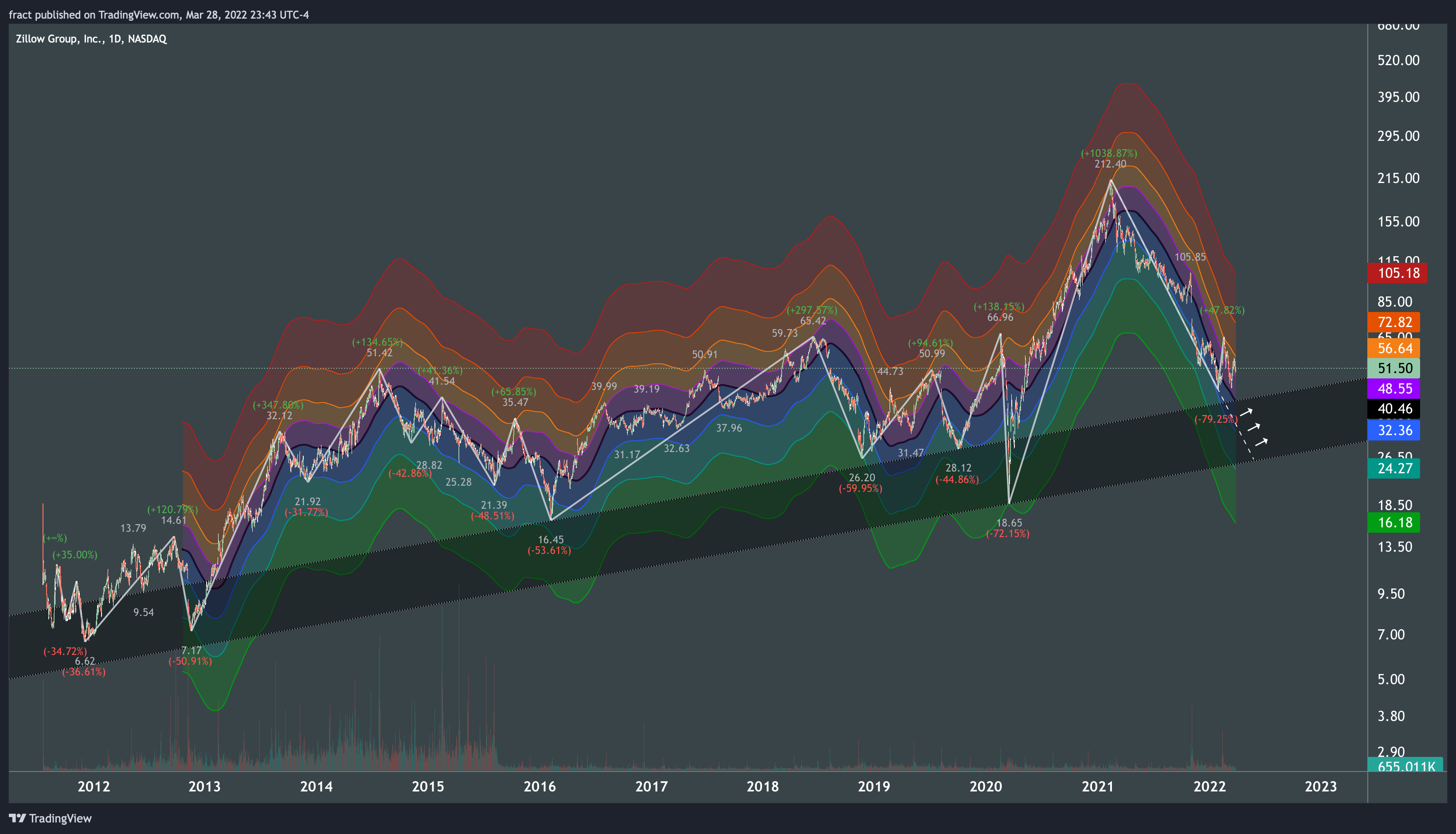The height and width of the screenshot is (834, 1456).
Task: Click the 105.85 price annotation
Action: pos(1190,257)
